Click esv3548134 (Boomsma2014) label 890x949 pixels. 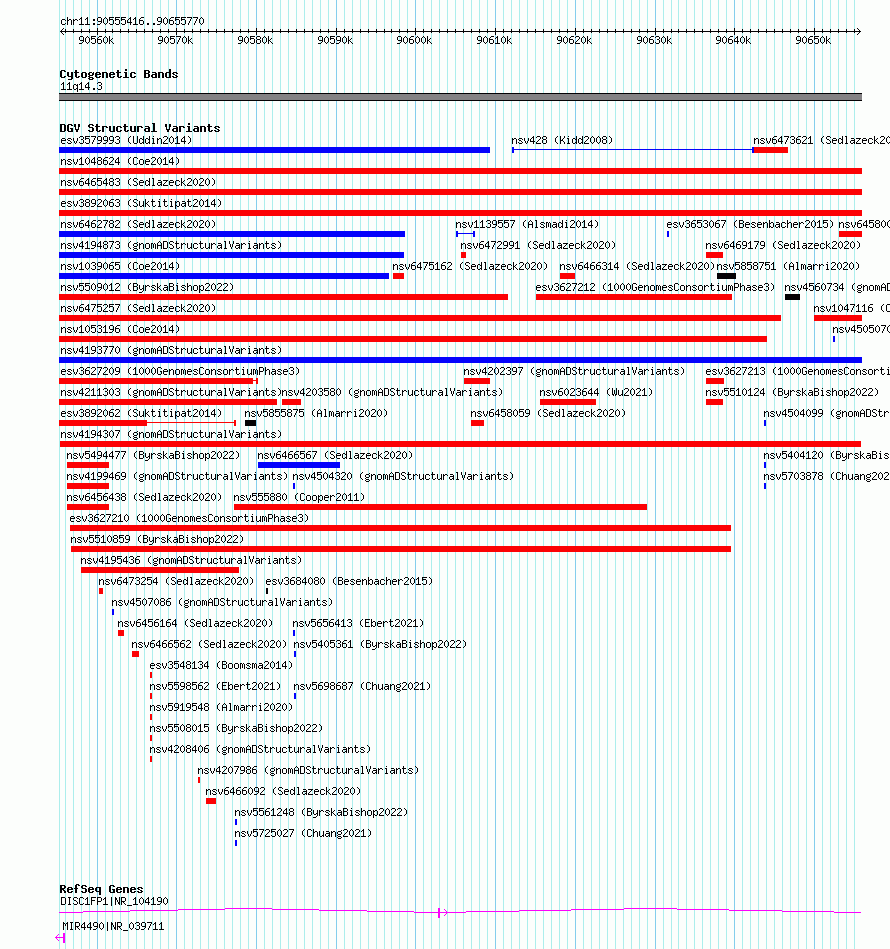click(221, 665)
